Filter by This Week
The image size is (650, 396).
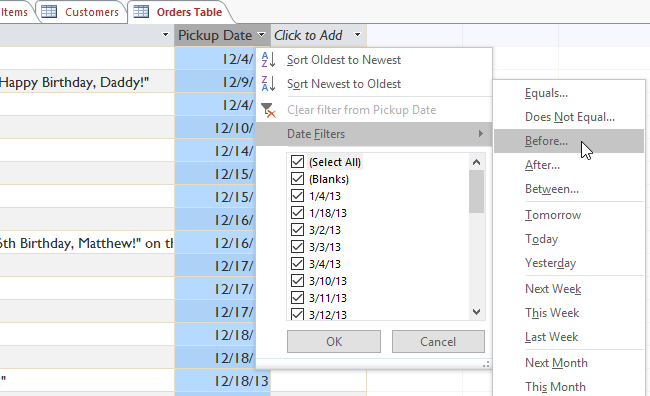pyautogui.click(x=569, y=313)
